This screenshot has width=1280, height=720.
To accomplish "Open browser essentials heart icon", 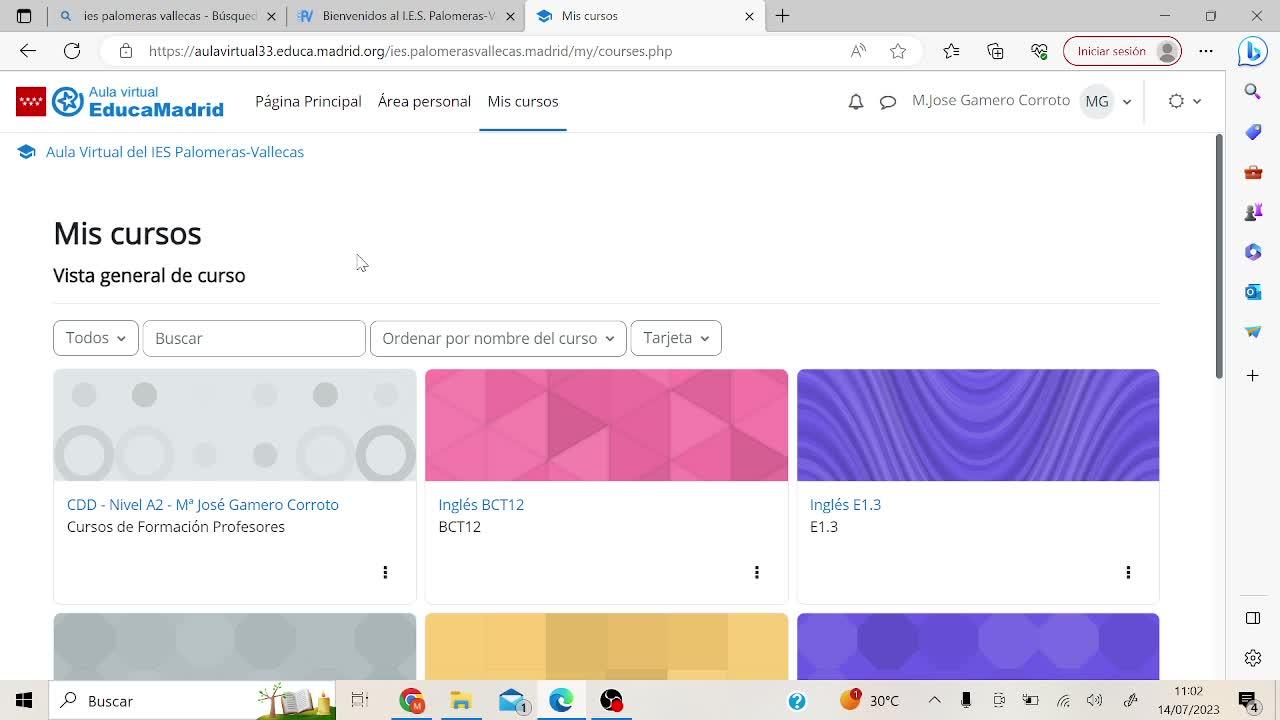I will pos(1039,51).
